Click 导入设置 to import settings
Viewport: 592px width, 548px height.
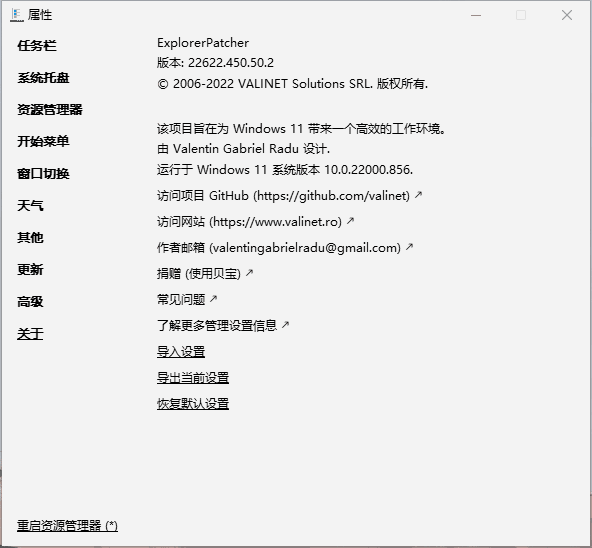click(x=181, y=352)
